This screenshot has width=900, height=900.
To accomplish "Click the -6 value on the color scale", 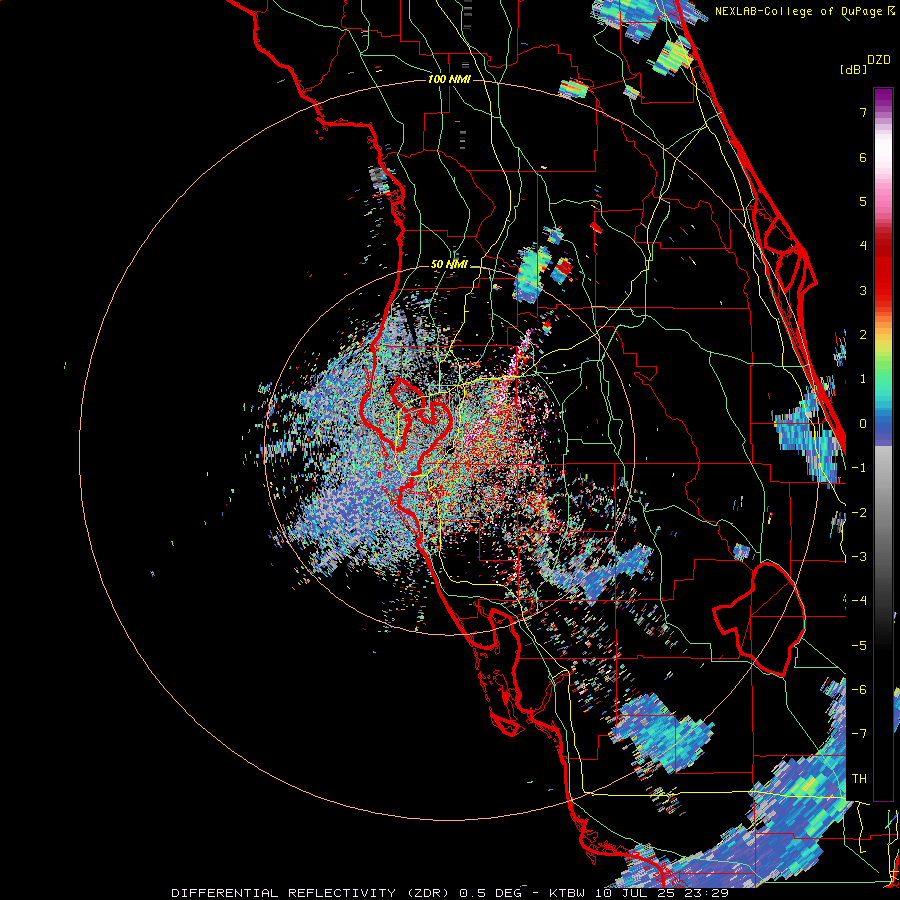I will tap(859, 690).
